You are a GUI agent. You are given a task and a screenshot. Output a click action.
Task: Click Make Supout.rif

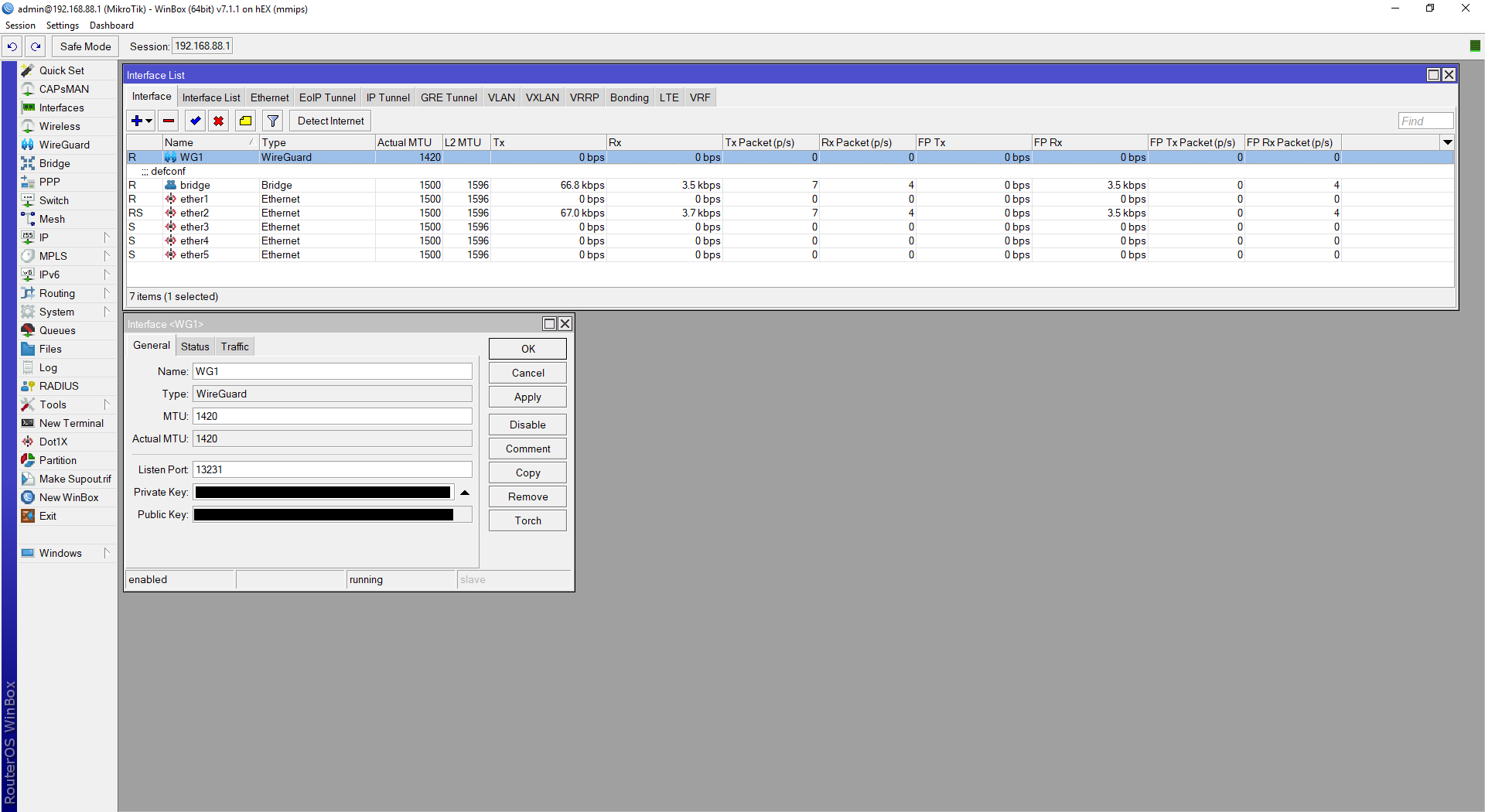tap(75, 479)
